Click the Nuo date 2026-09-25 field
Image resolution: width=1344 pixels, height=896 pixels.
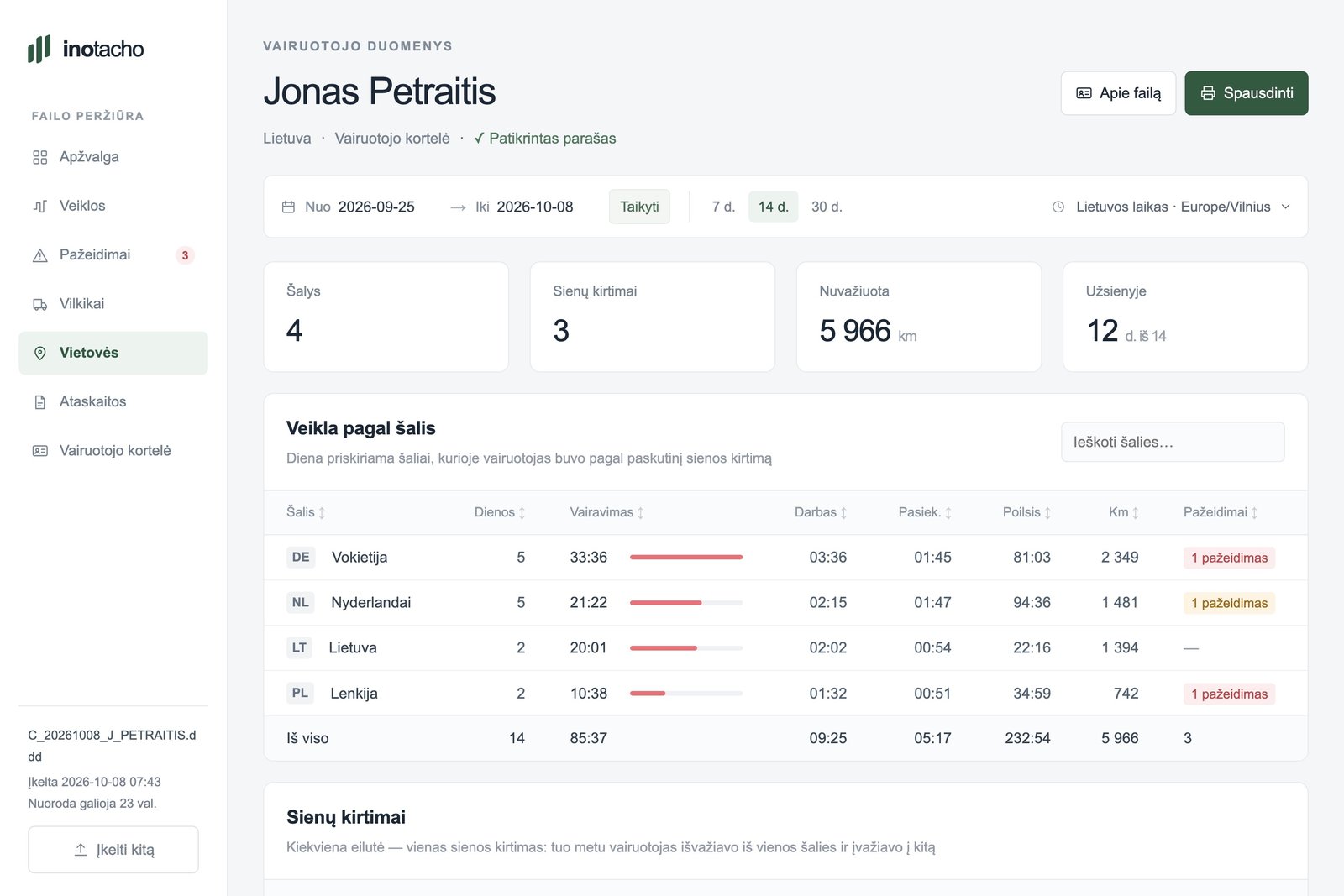(x=376, y=207)
